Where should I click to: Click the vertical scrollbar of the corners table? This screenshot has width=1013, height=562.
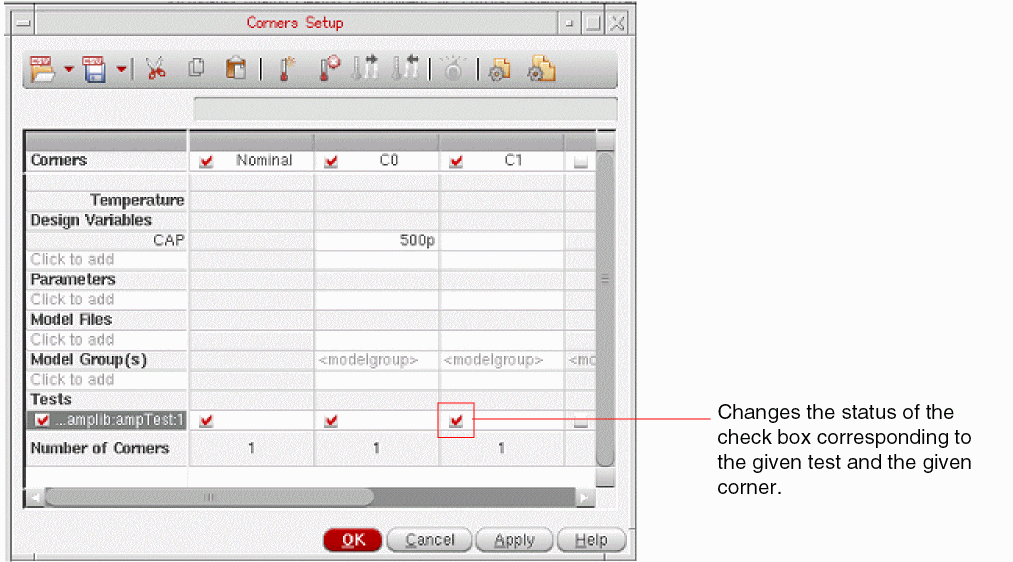coord(605,309)
